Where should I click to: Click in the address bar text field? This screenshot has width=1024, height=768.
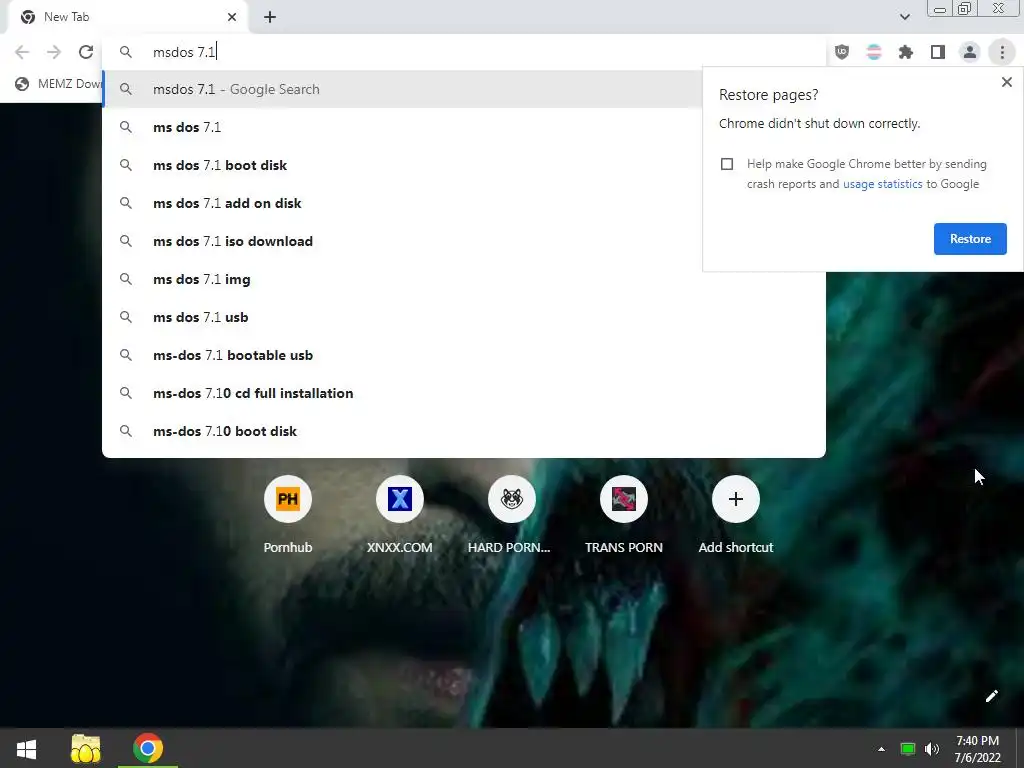click(464, 52)
